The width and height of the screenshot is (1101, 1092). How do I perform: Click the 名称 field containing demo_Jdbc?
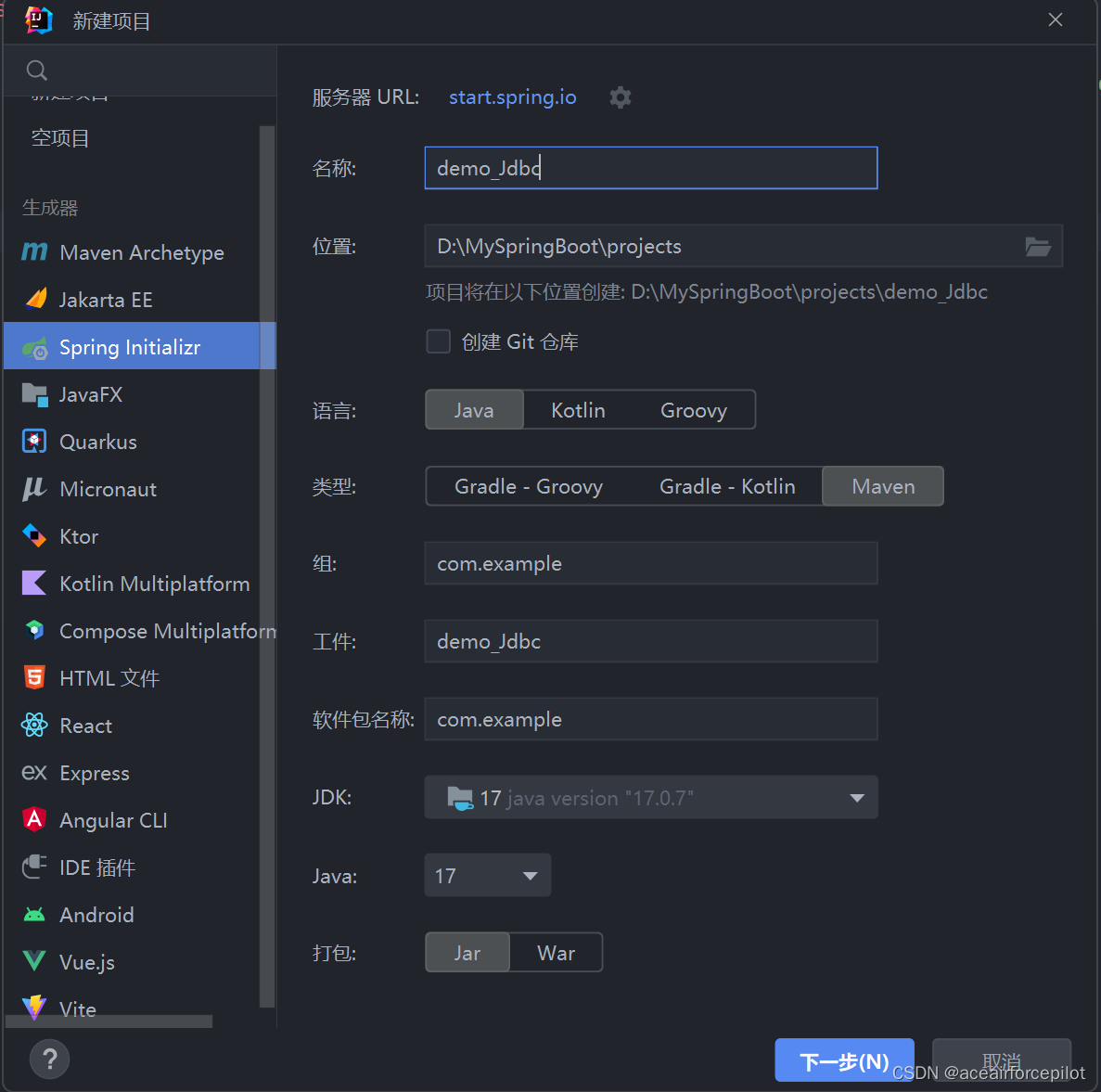[x=651, y=169]
